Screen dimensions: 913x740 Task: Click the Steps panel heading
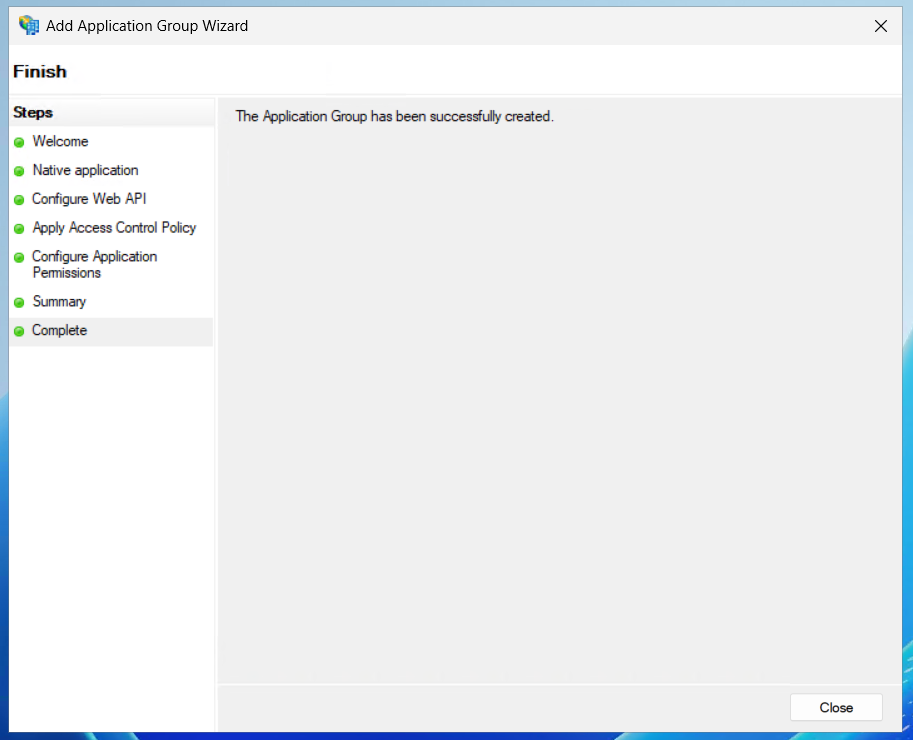point(33,112)
